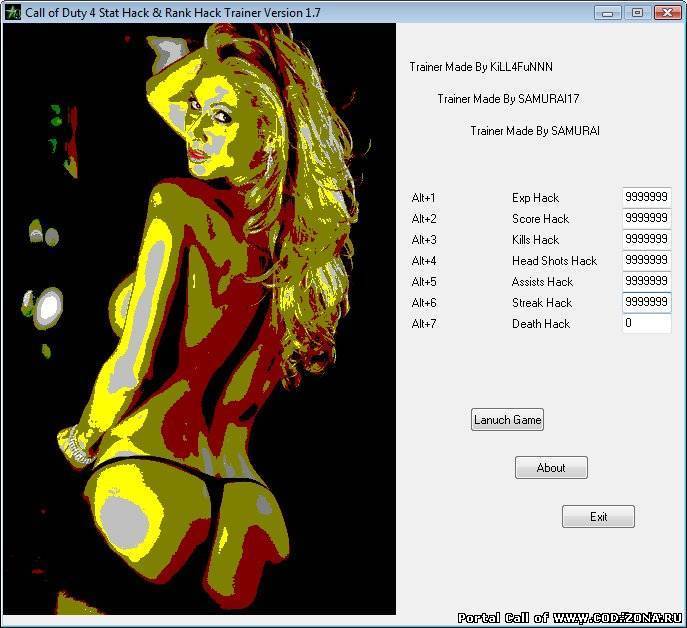
Task: Click the 'Alt+4' hotkey label
Action: pyautogui.click(x=424, y=261)
